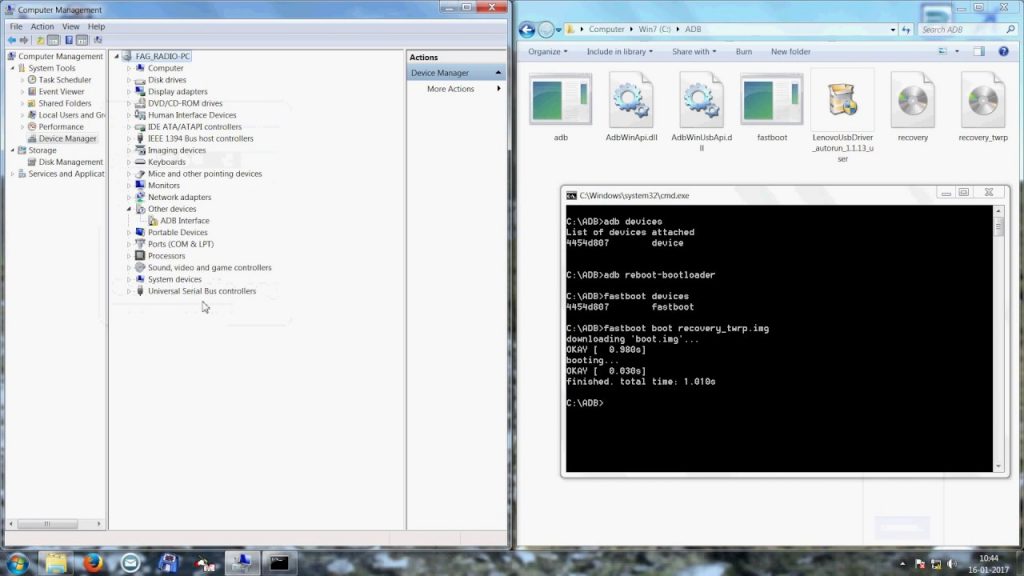1024x576 pixels.
Task: Switch to the command prompt taskbar button
Action: [x=279, y=563]
